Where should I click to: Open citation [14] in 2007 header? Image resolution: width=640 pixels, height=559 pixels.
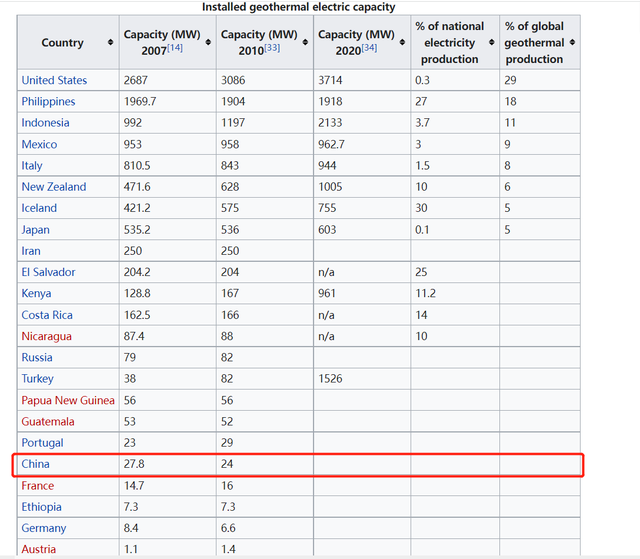pos(175,48)
